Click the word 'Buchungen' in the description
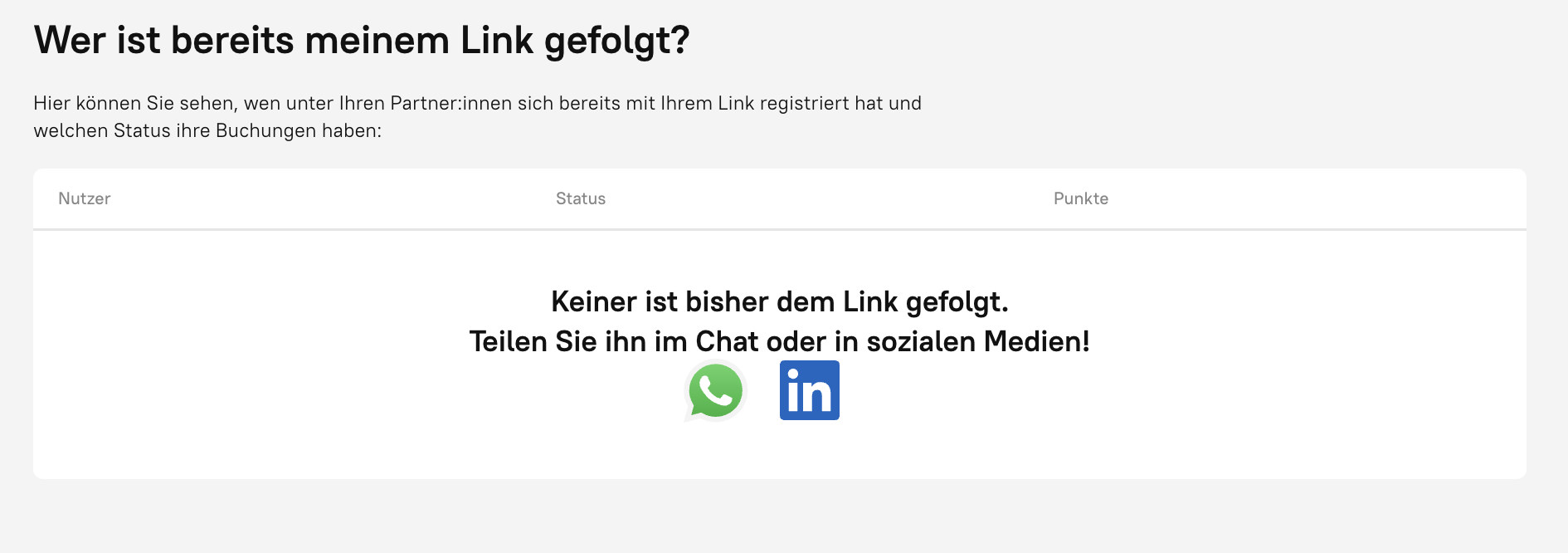 (265, 130)
